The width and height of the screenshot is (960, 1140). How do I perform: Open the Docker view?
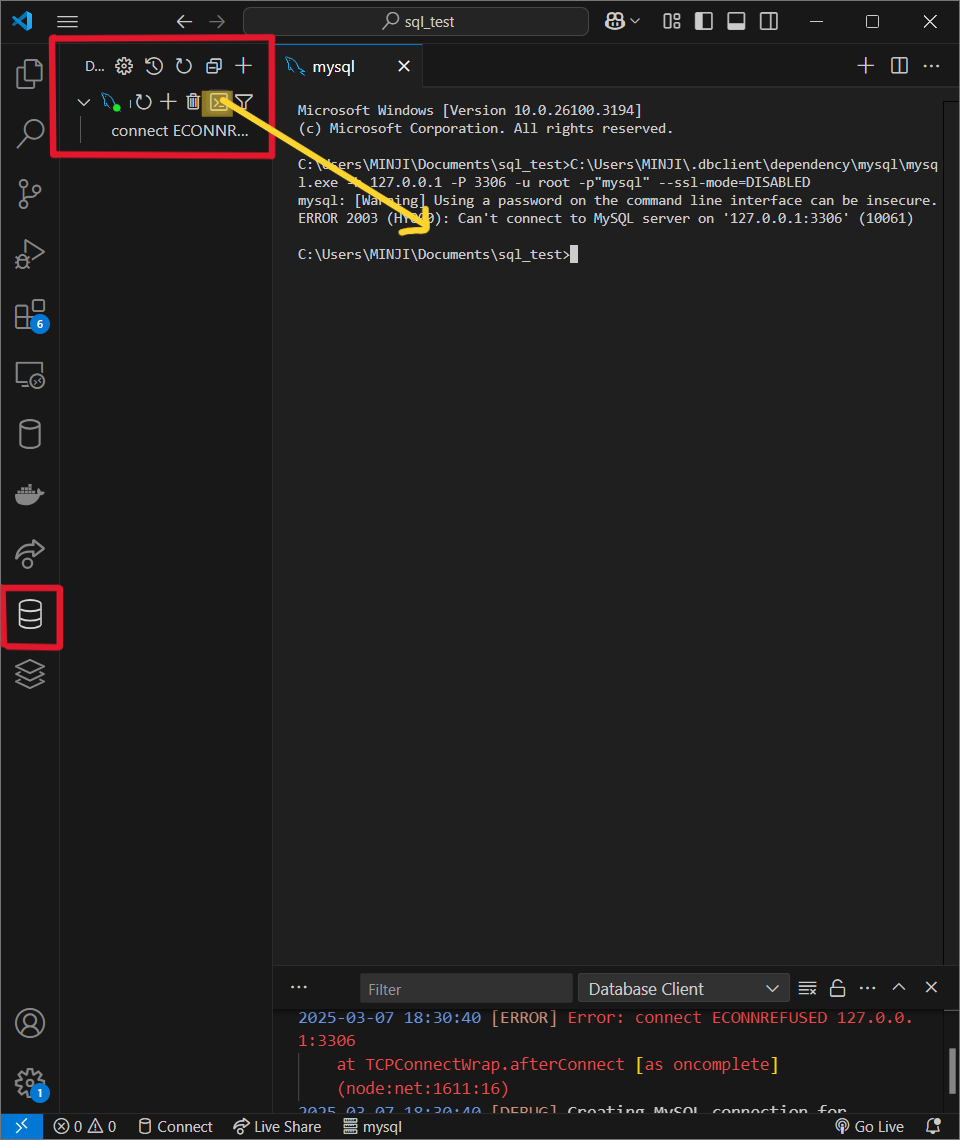point(29,494)
